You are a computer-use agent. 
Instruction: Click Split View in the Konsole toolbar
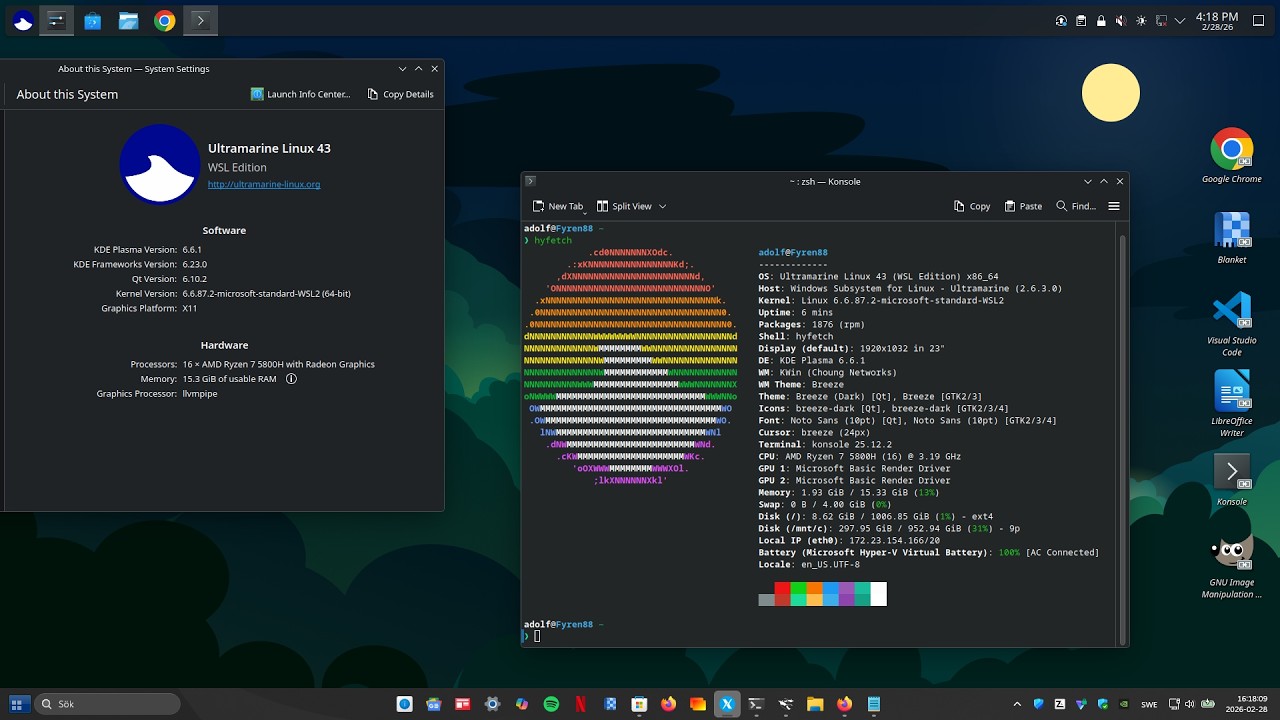624,206
